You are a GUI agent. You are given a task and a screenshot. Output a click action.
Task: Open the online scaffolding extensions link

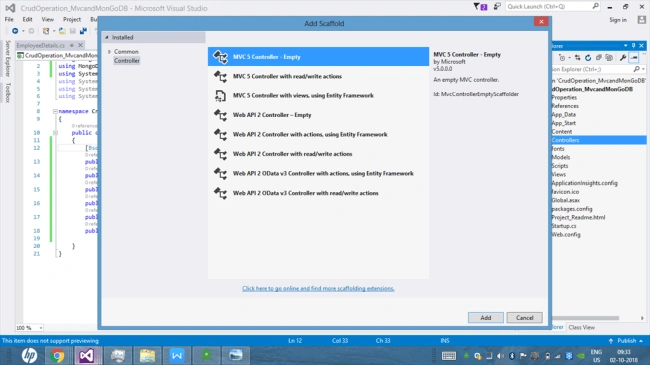[x=318, y=288]
